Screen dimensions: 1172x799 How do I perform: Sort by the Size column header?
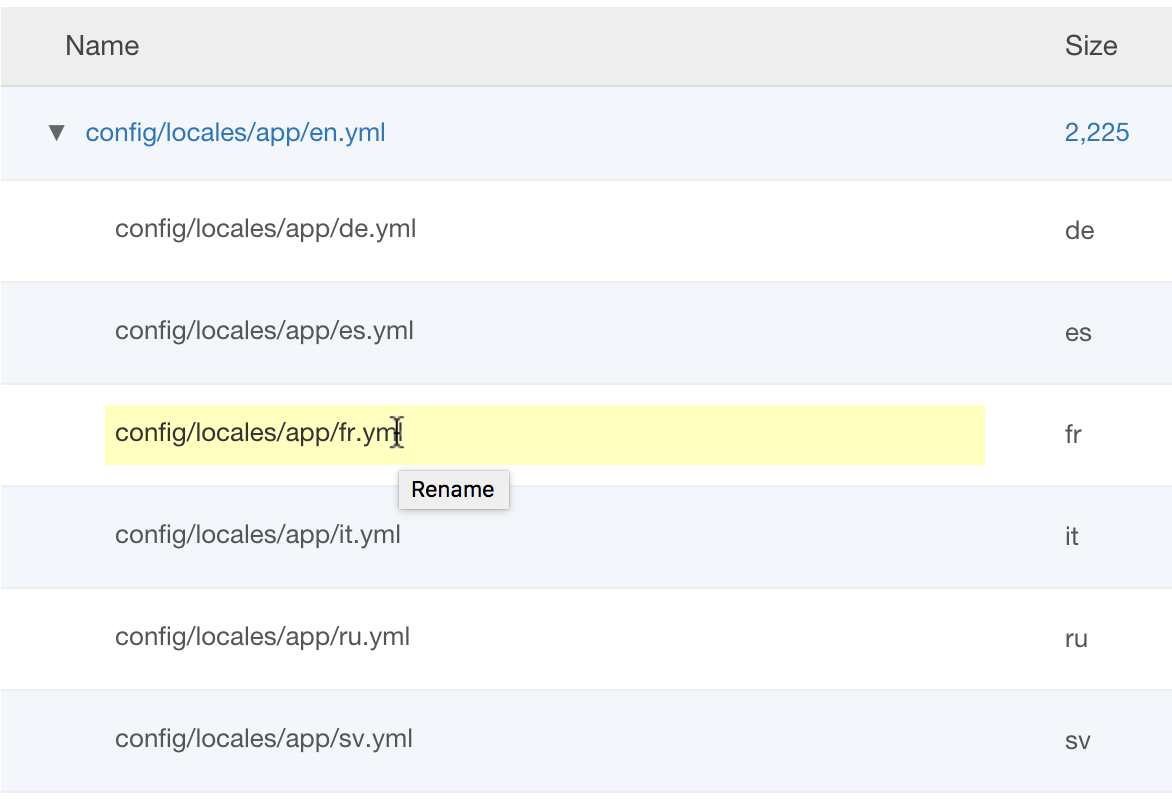tap(1090, 45)
